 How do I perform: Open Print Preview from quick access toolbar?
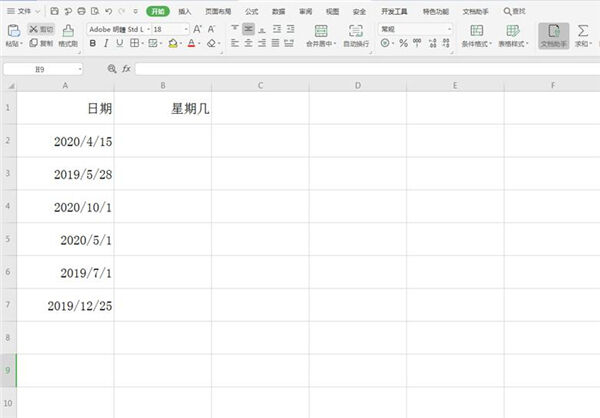pos(95,11)
